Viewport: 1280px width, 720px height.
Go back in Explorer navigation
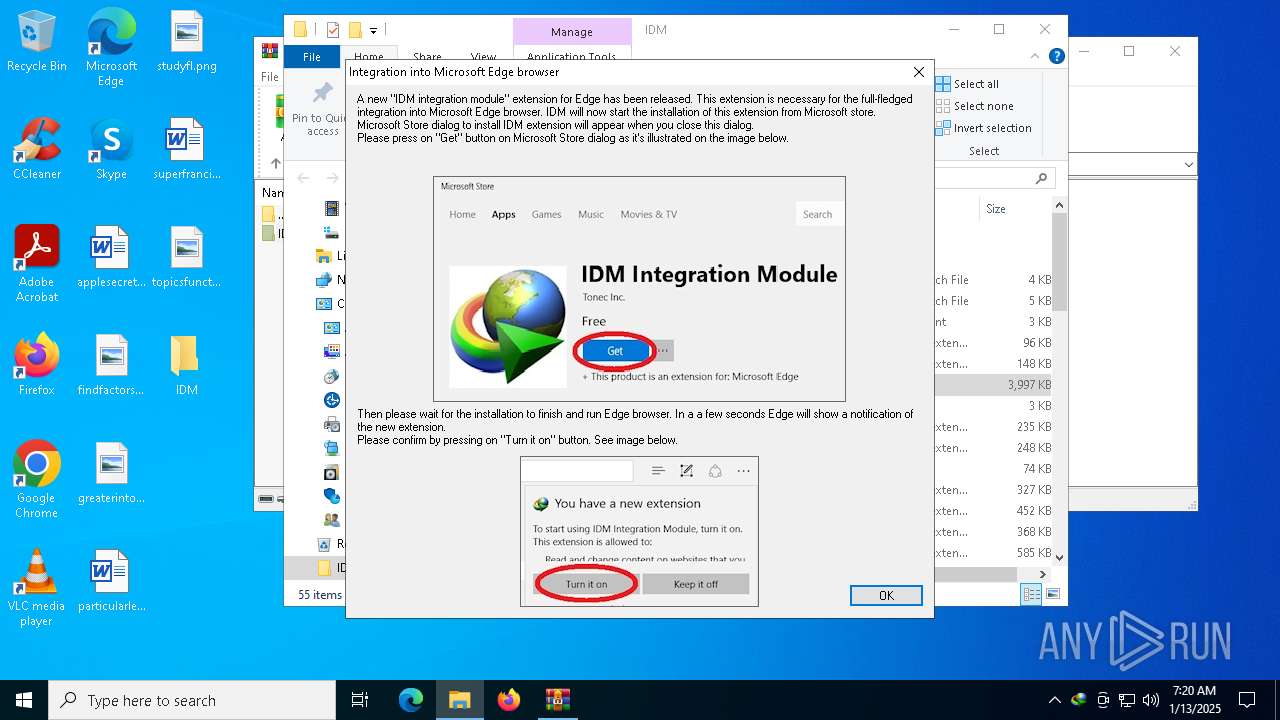pyautogui.click(x=303, y=178)
